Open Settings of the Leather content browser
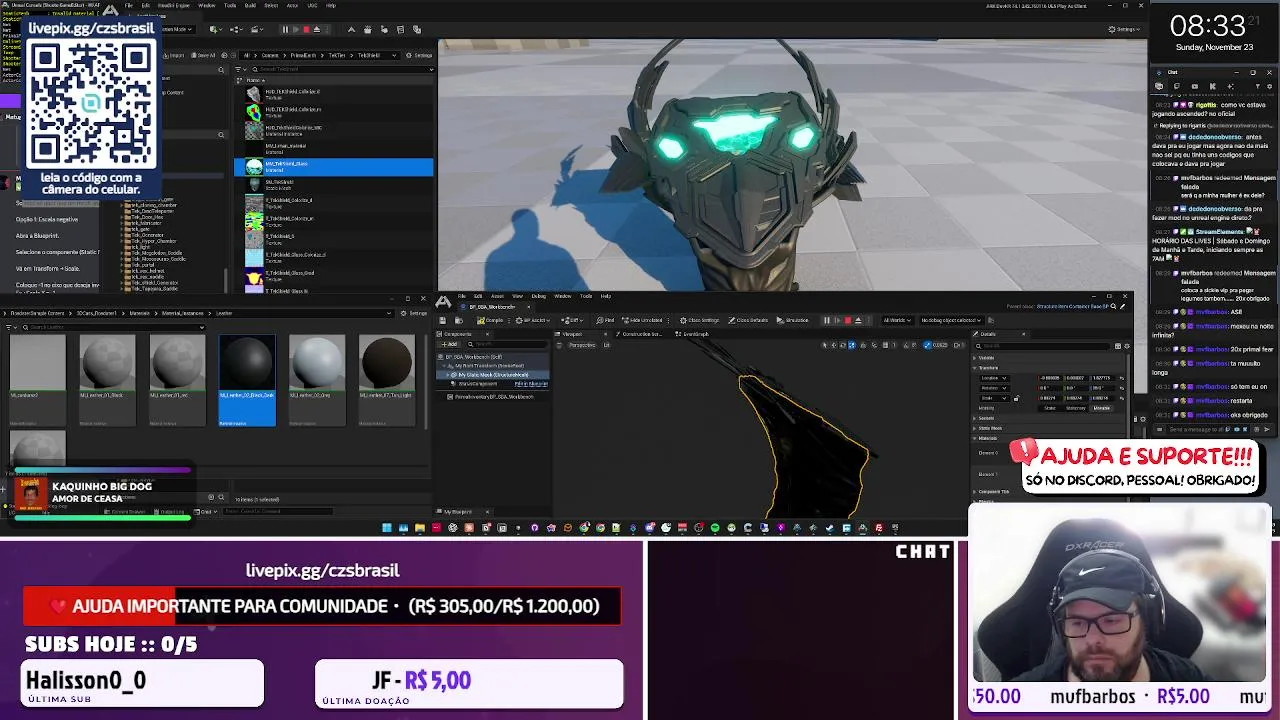1280x720 pixels. [414, 313]
